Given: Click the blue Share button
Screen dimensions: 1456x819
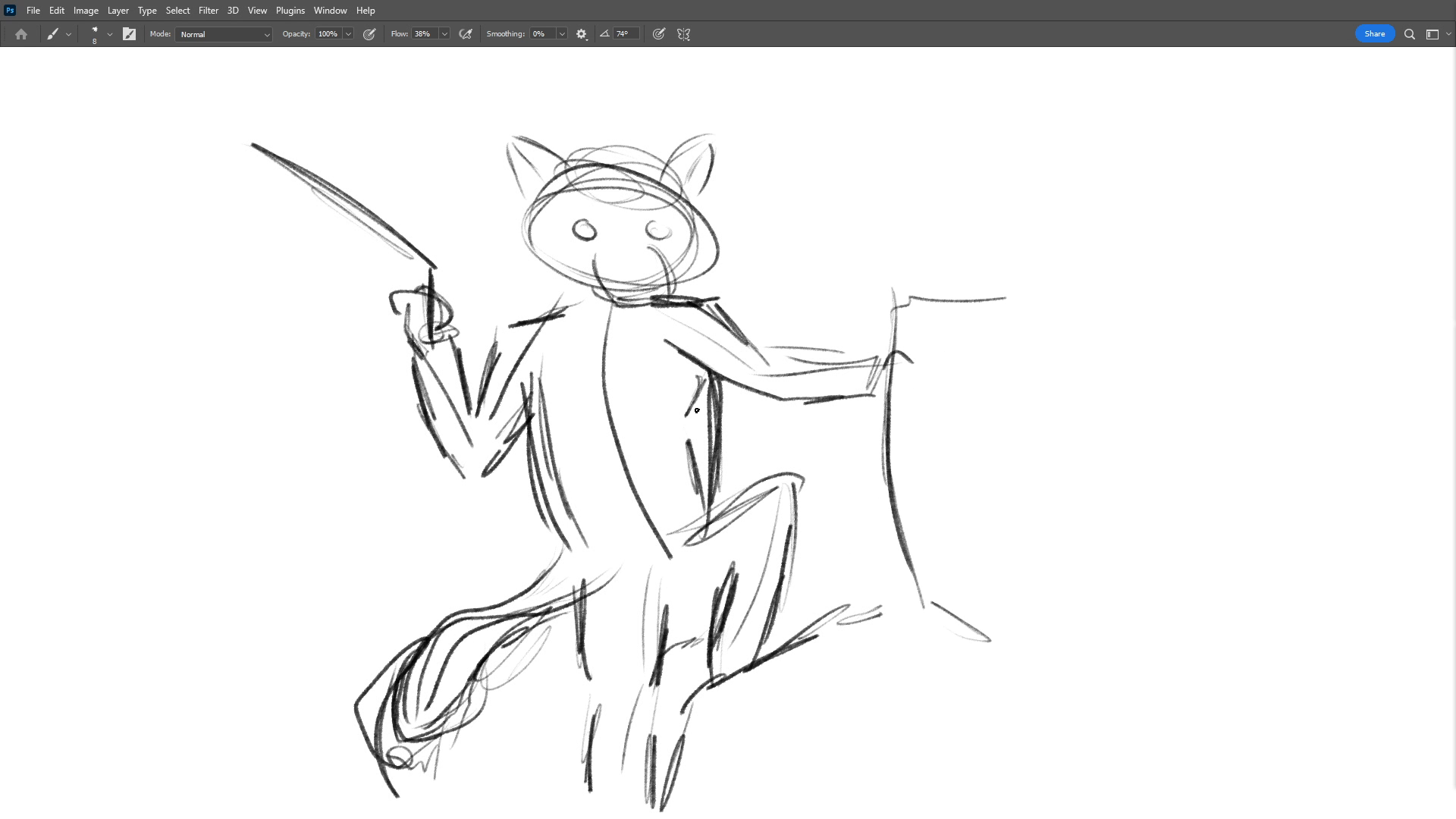Looking at the screenshot, I should (1374, 34).
